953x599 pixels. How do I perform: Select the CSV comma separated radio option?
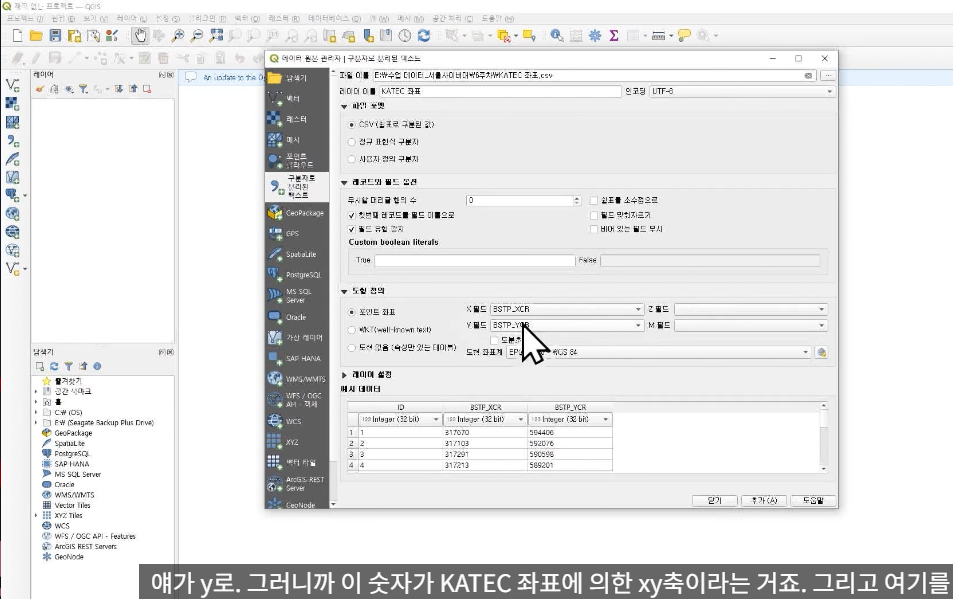(x=351, y=125)
